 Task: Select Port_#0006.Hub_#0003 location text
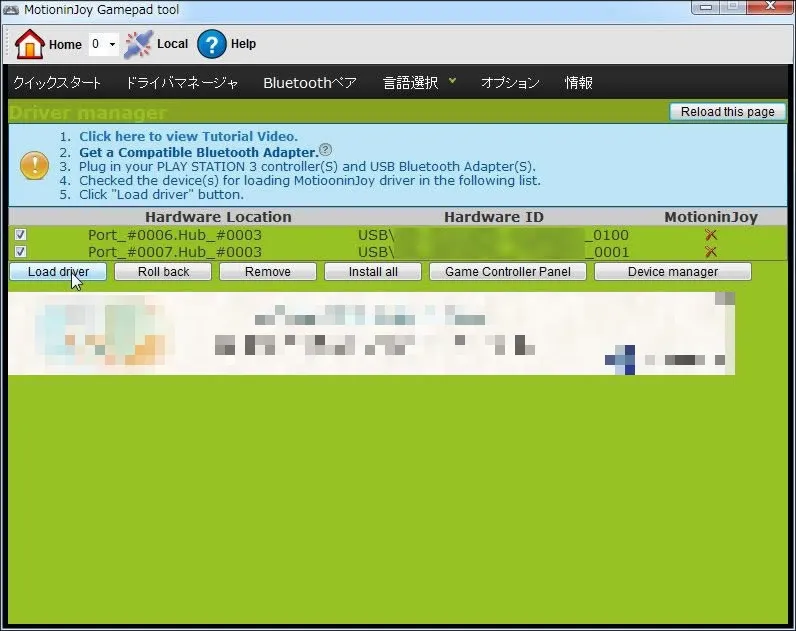[175, 235]
